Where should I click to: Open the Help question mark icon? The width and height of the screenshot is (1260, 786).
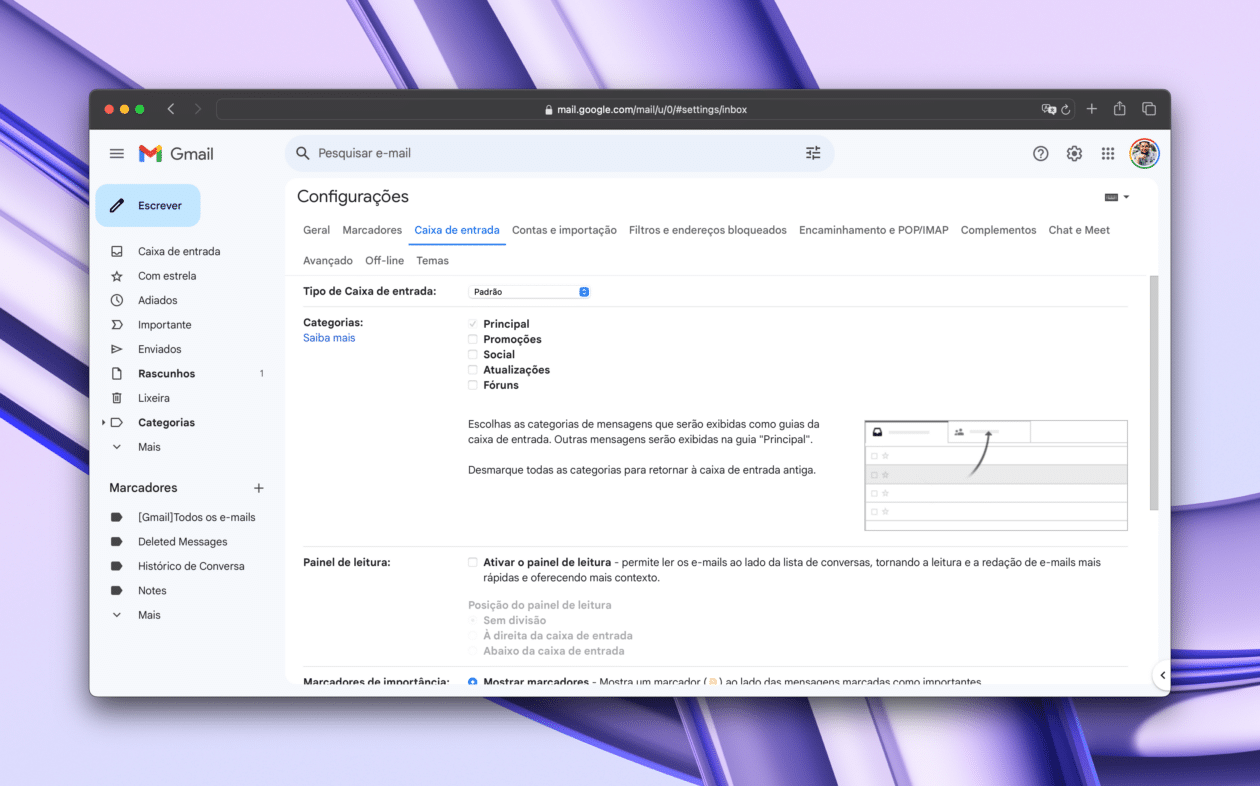point(1041,154)
